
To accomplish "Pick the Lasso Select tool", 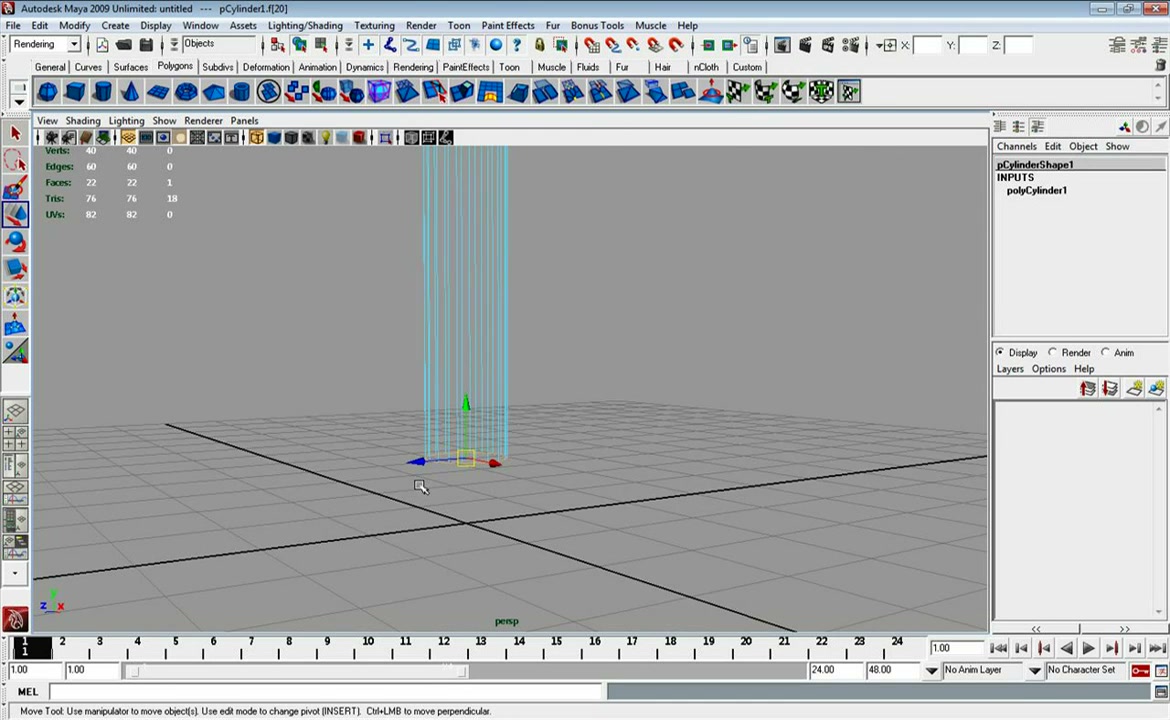I will (16, 160).
